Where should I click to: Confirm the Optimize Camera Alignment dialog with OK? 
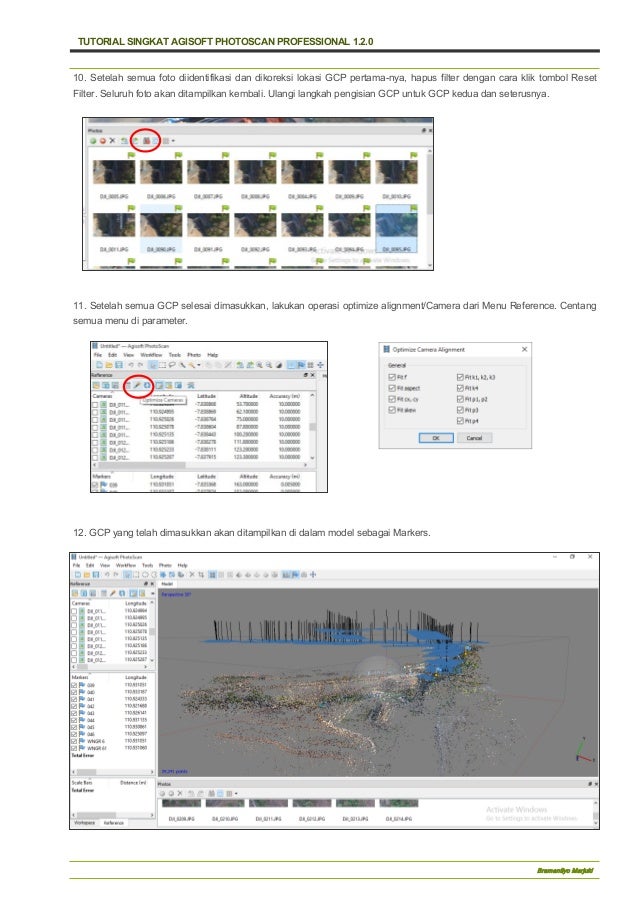436,438
